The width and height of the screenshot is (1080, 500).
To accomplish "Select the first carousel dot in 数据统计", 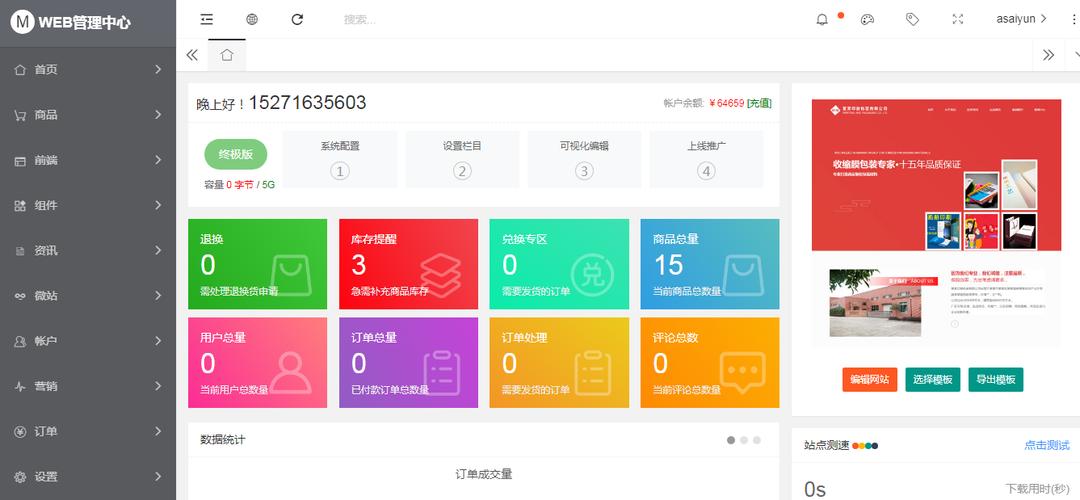I will tap(731, 440).
